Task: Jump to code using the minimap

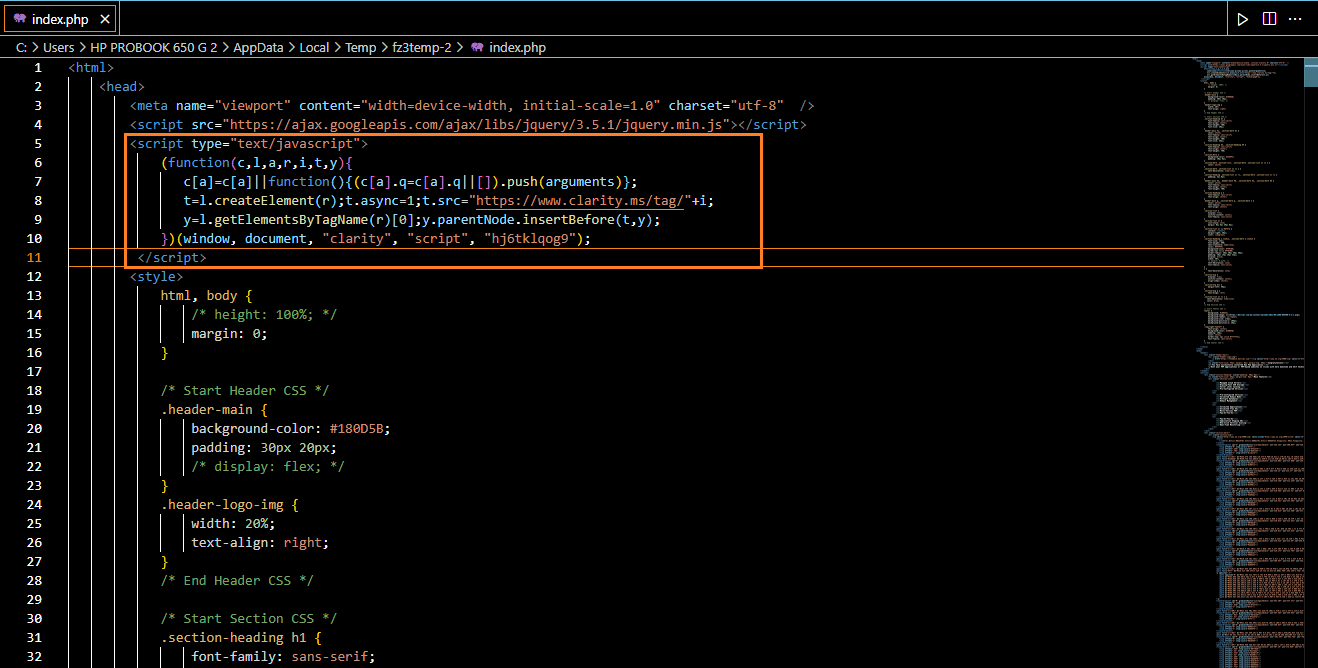Action: click(x=1245, y=300)
